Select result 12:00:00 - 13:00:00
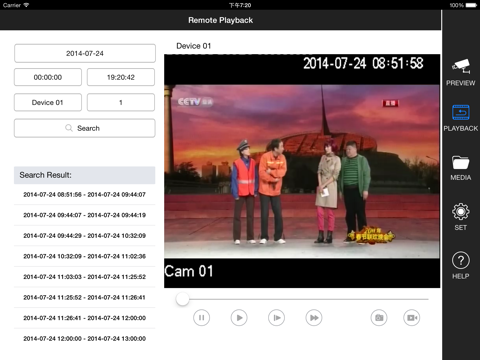Viewport: 480px width, 360px height. point(85,338)
